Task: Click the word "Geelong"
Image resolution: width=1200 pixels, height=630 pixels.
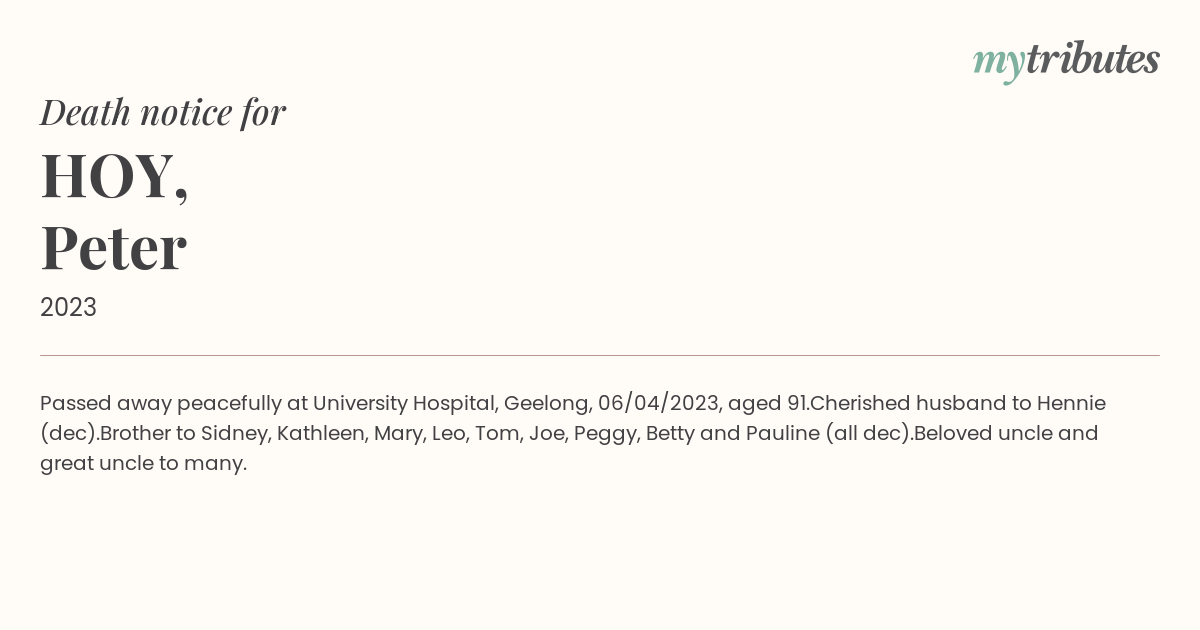Action: coord(546,404)
